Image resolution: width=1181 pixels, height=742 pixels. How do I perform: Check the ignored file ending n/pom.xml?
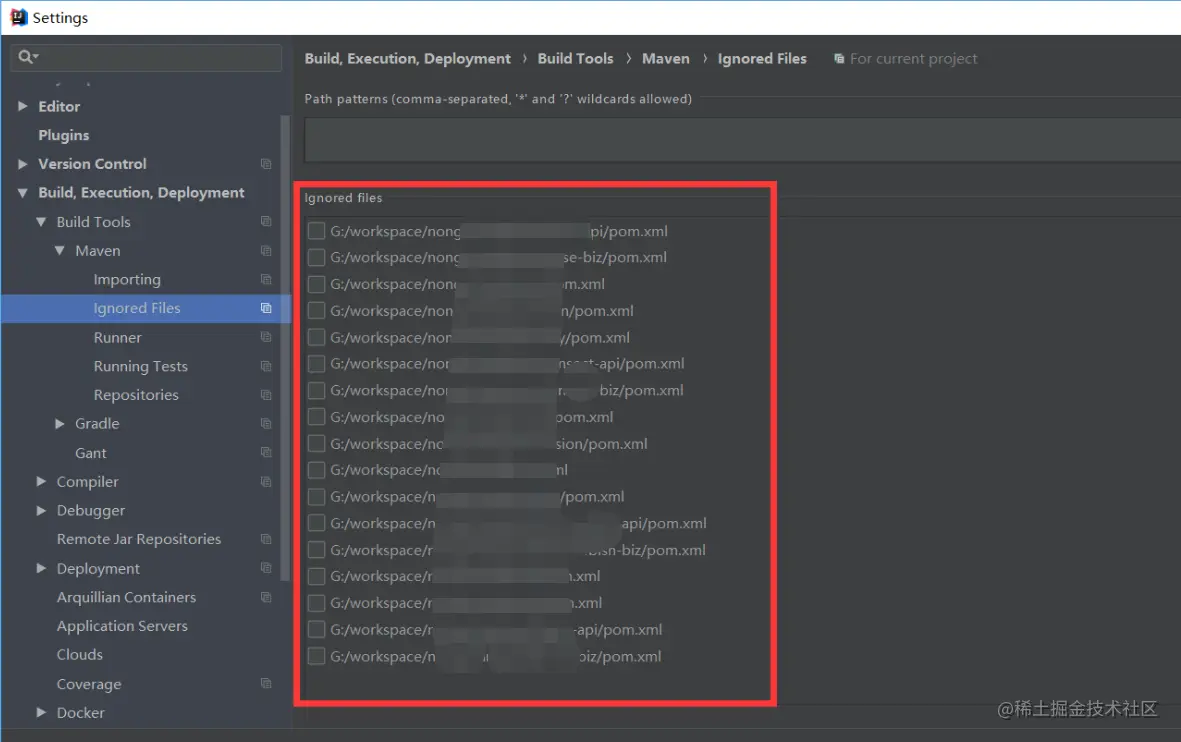pos(316,310)
